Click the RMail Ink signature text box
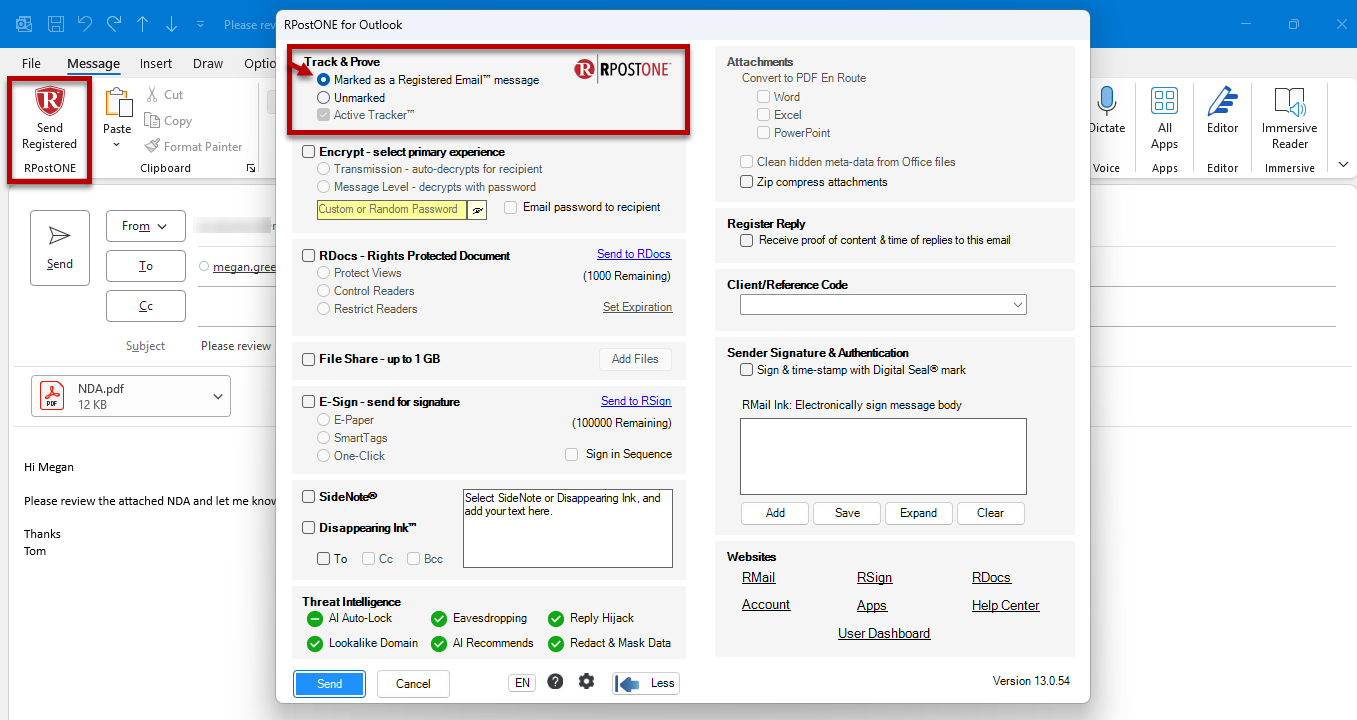 click(x=883, y=456)
